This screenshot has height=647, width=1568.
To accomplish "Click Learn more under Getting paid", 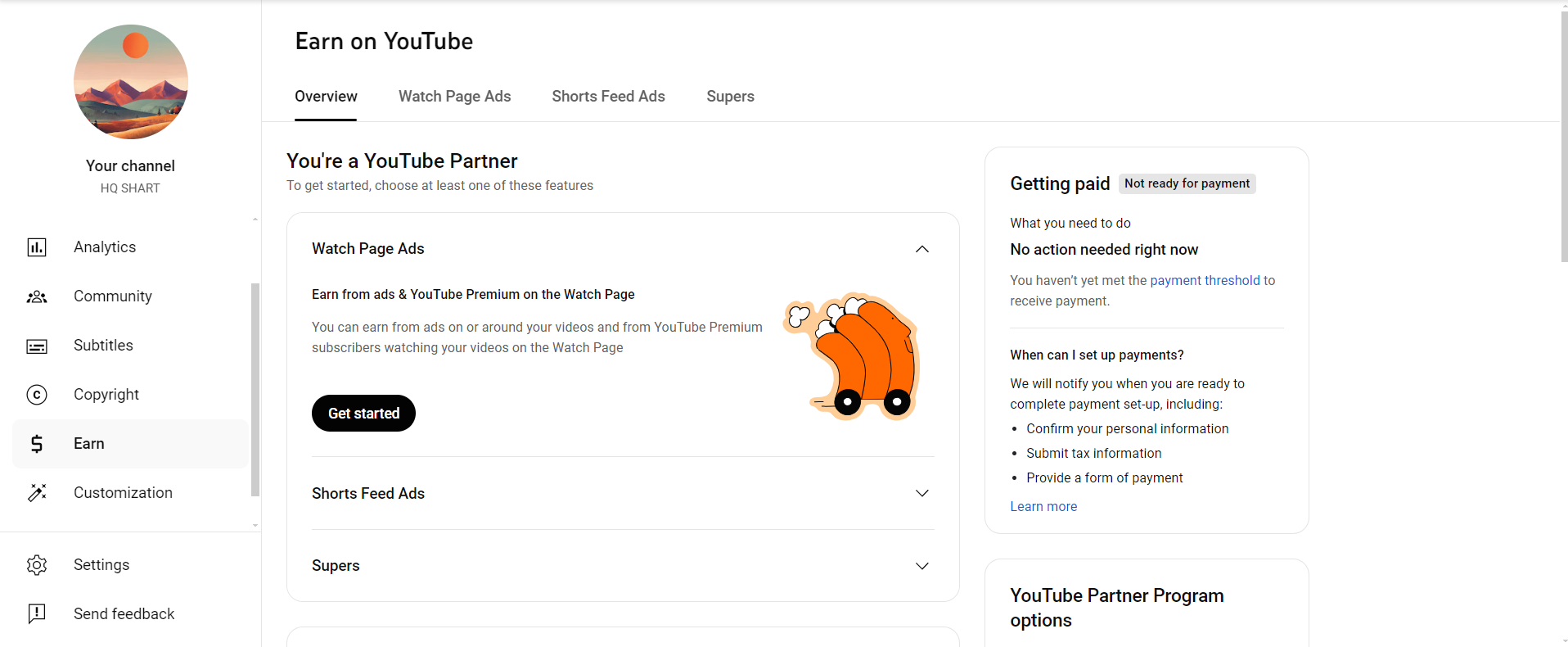I will [x=1043, y=506].
